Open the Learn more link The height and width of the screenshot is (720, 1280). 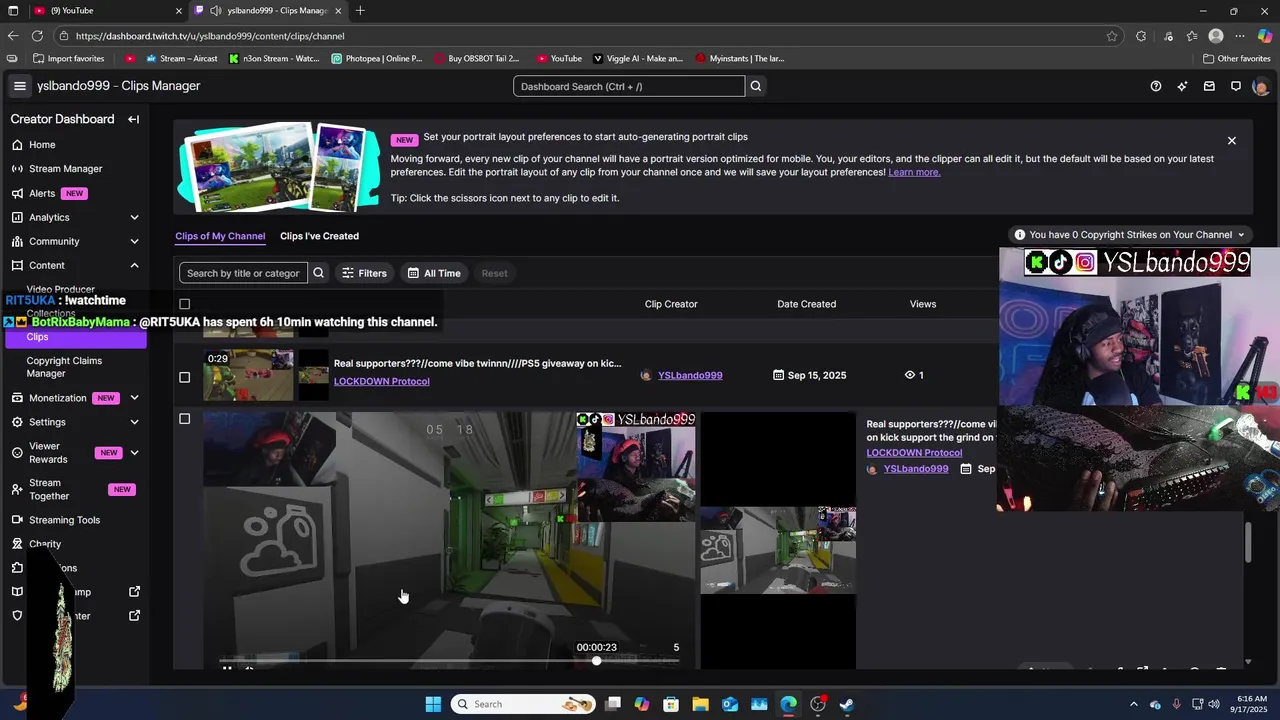point(914,172)
